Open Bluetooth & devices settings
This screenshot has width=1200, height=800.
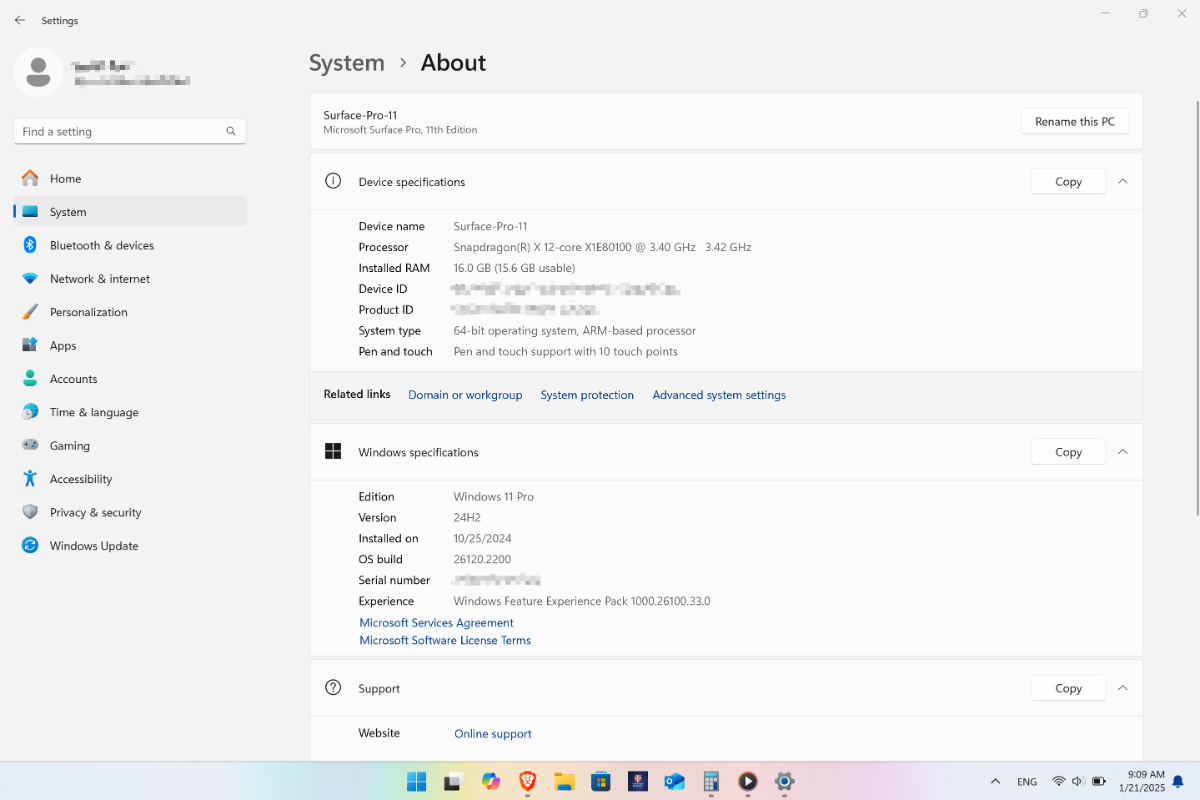(x=101, y=245)
